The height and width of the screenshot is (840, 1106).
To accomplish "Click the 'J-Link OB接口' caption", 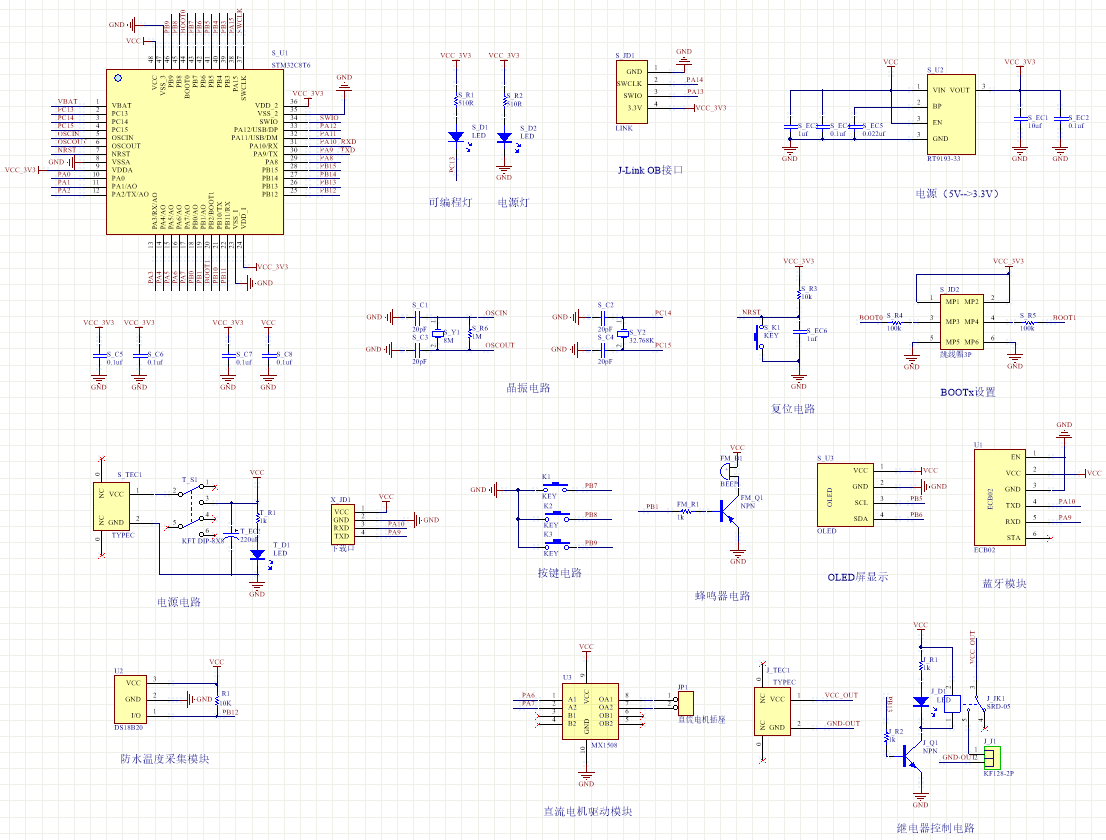I will pyautogui.click(x=650, y=170).
